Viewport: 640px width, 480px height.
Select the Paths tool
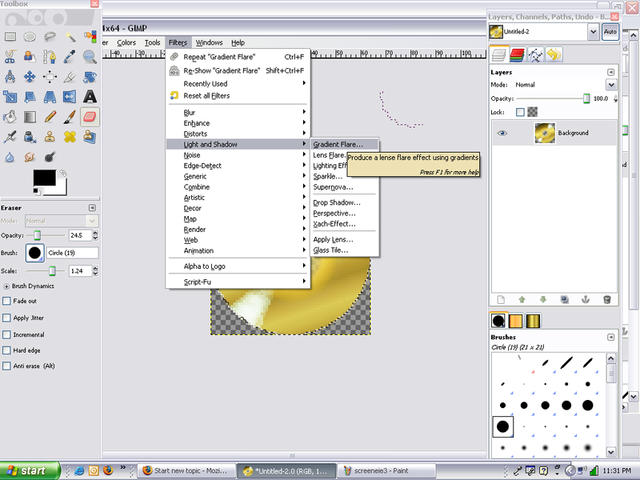pyautogui.click(x=50, y=57)
